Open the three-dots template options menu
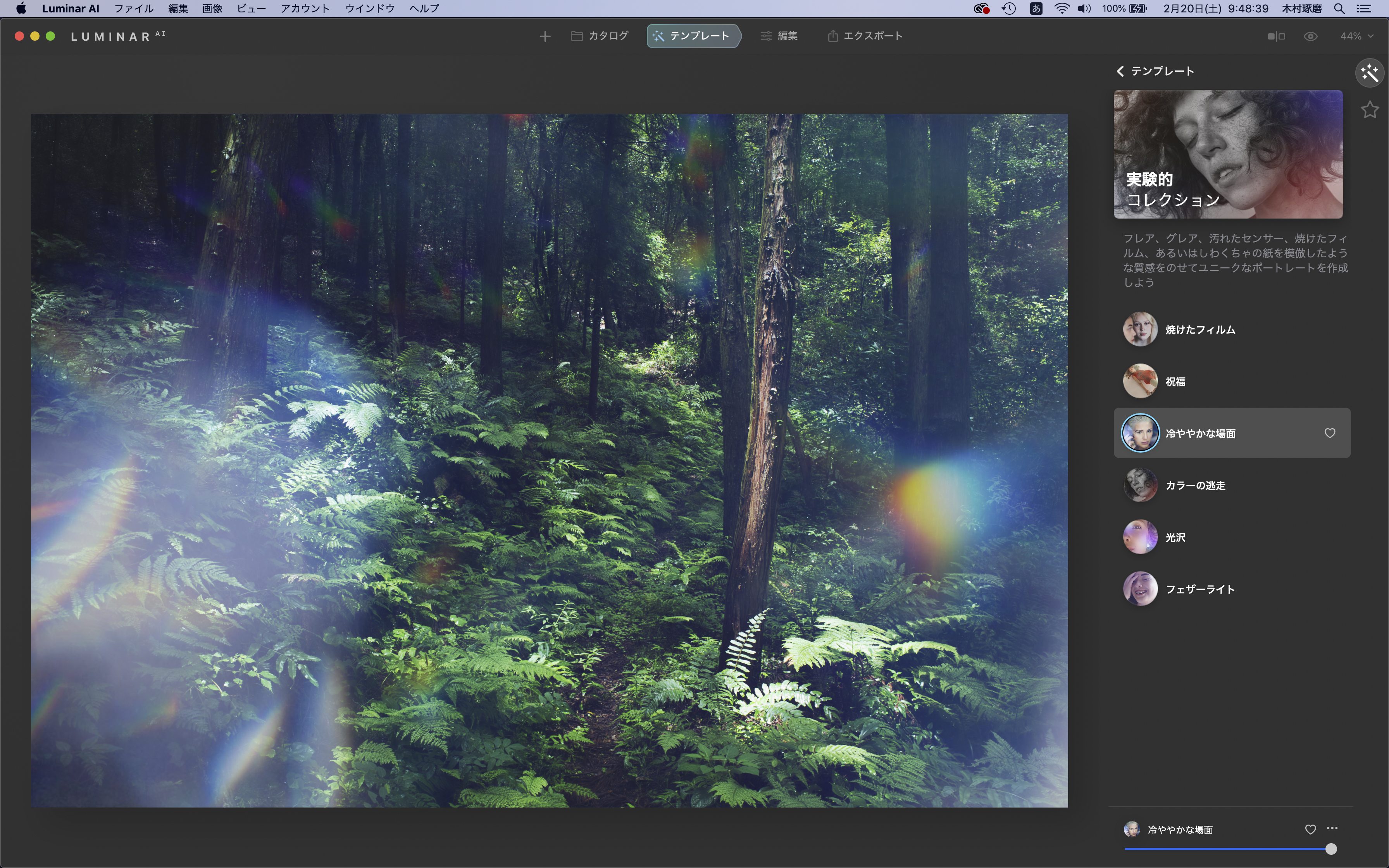The image size is (1389, 868). coord(1332,828)
